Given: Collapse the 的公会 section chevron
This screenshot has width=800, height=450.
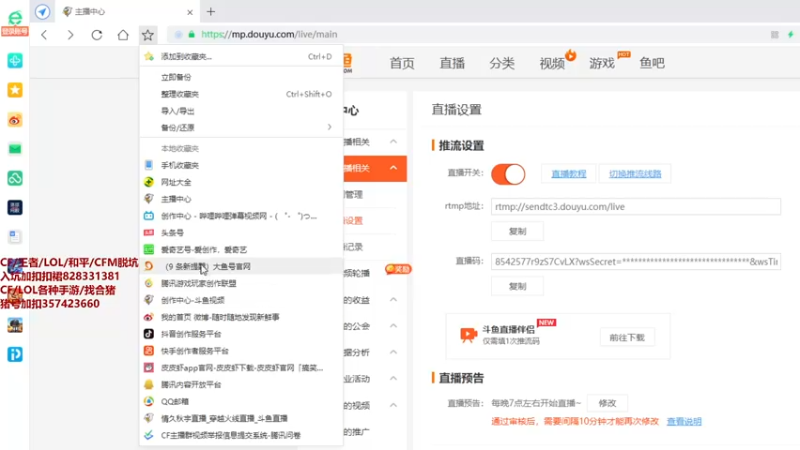Looking at the screenshot, I should pos(393,326).
